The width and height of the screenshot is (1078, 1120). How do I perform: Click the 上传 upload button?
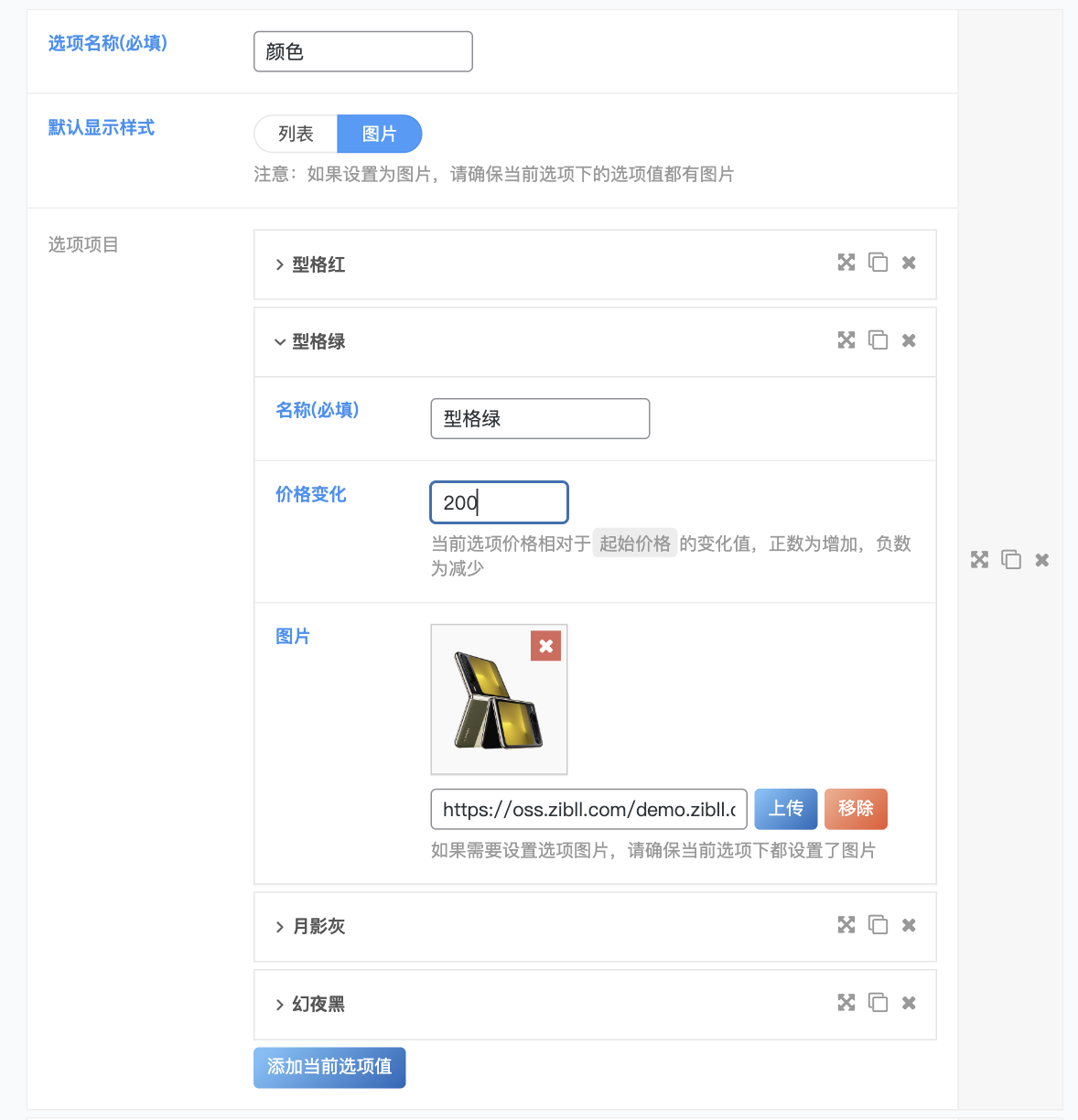coord(785,809)
